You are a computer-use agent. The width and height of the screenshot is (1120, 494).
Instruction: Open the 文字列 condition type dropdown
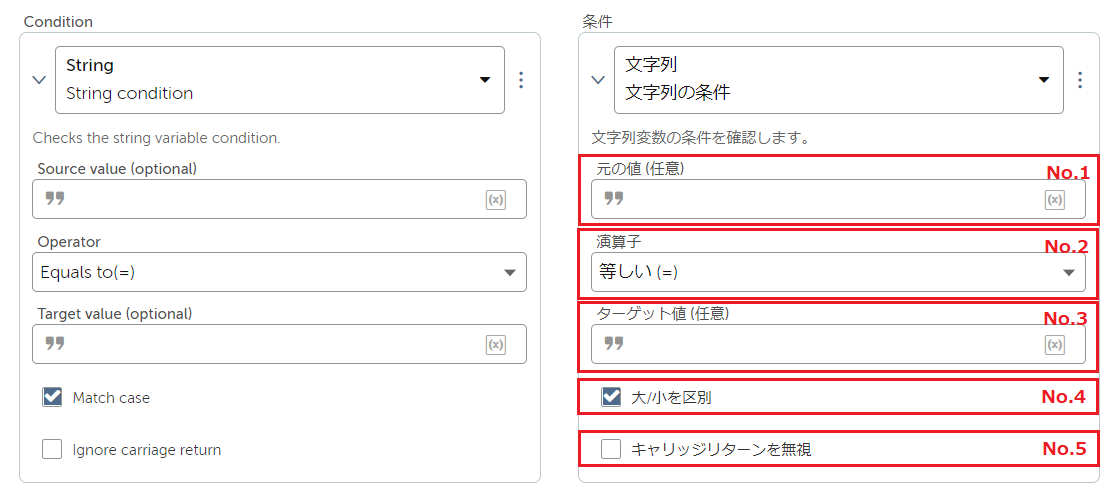click(839, 80)
